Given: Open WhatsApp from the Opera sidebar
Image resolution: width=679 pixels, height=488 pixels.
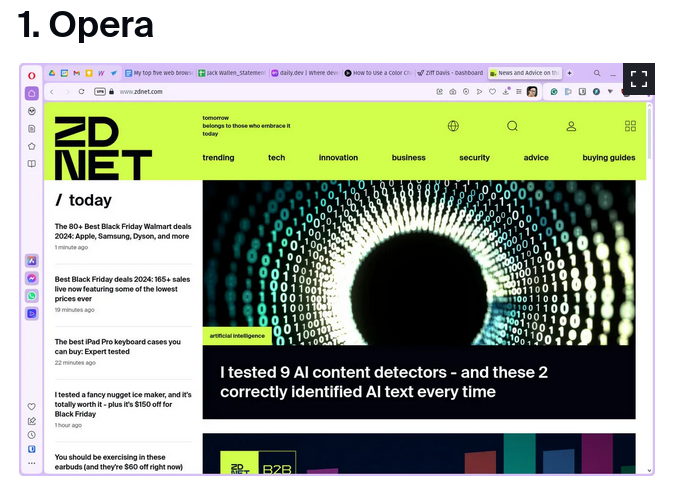Looking at the screenshot, I should pyautogui.click(x=32, y=296).
